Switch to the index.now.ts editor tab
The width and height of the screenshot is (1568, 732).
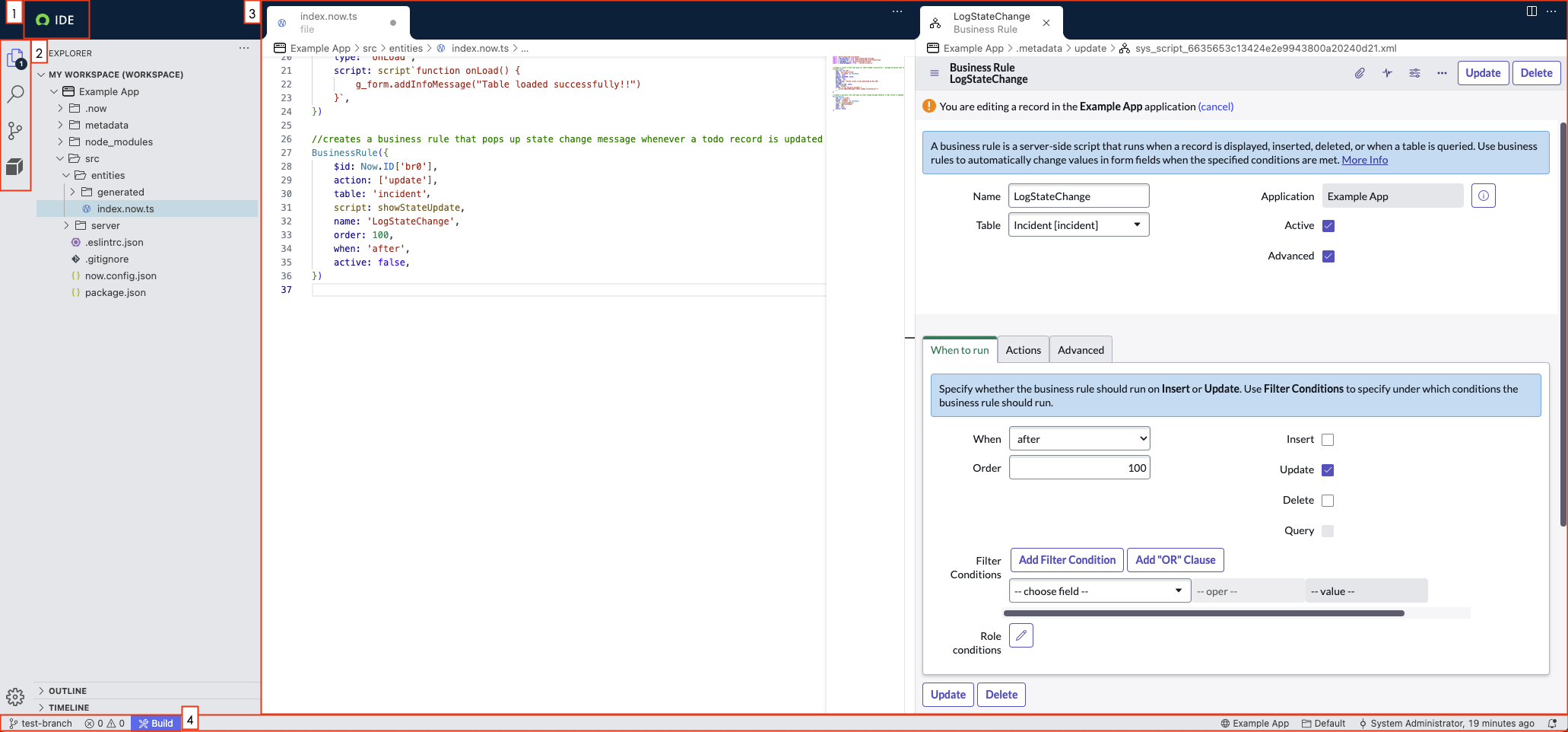pos(338,23)
